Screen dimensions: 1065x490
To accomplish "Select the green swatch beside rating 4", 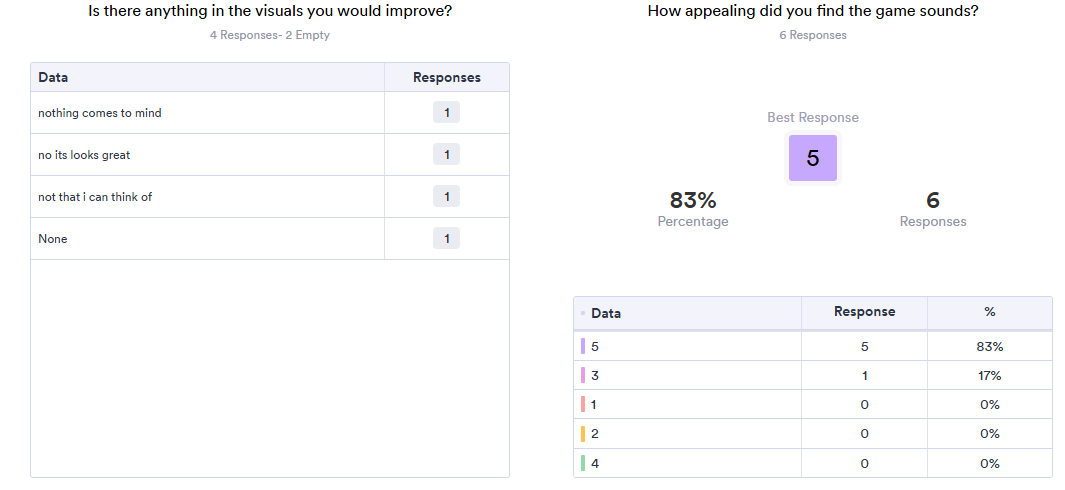I will (583, 463).
